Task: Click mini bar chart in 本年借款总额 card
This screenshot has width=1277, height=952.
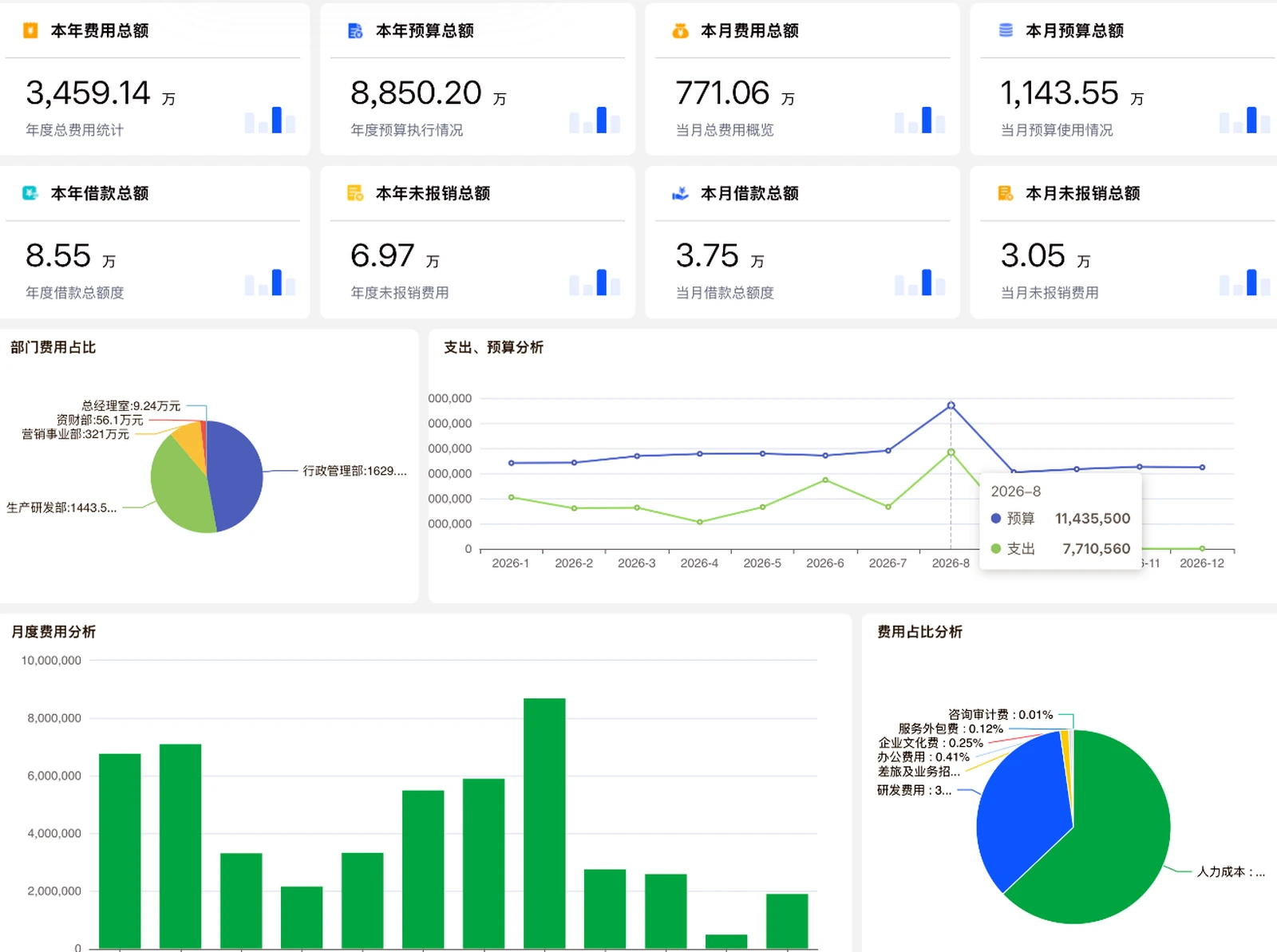Action: tap(270, 282)
